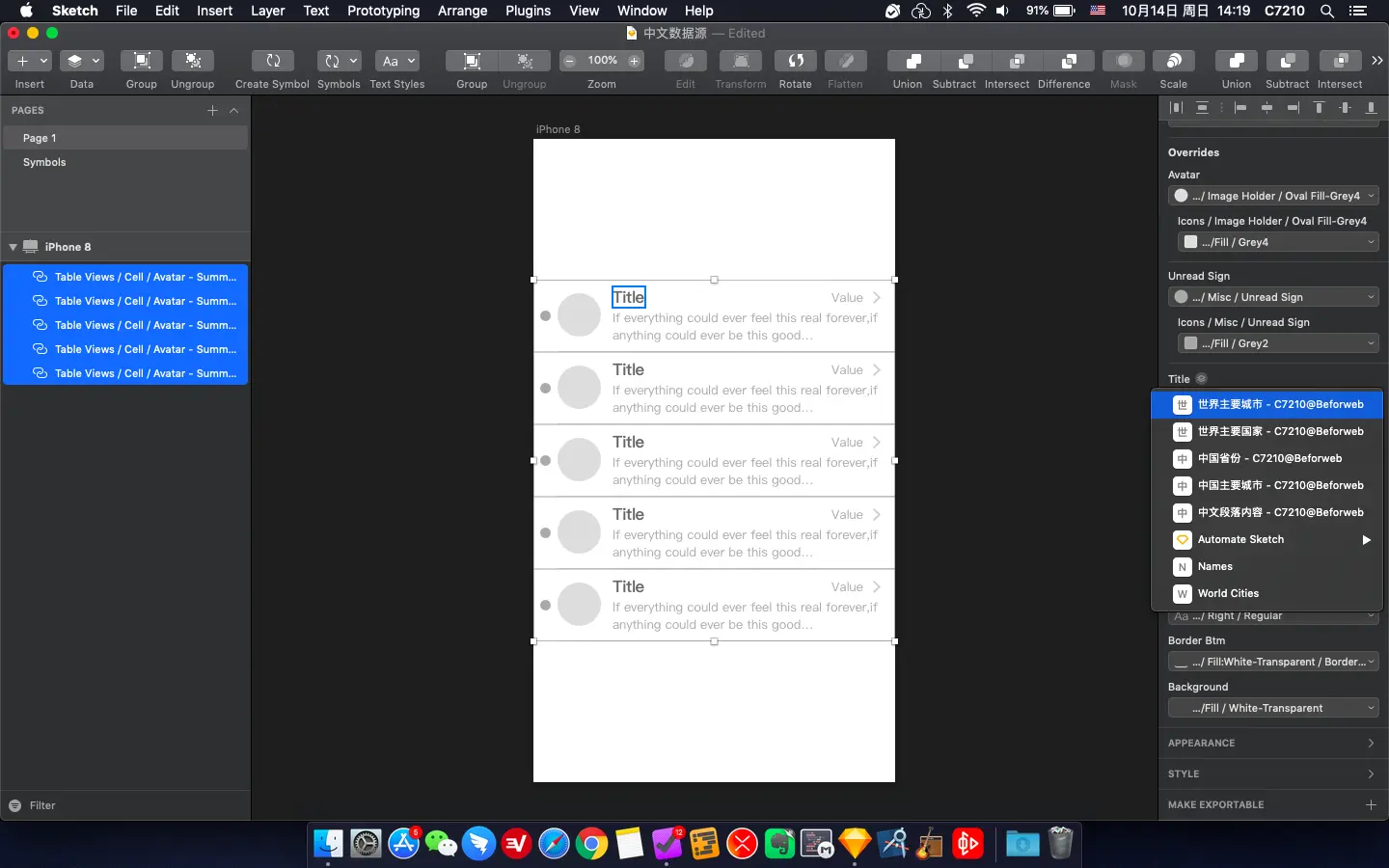Select the Symbols page

pos(125,162)
